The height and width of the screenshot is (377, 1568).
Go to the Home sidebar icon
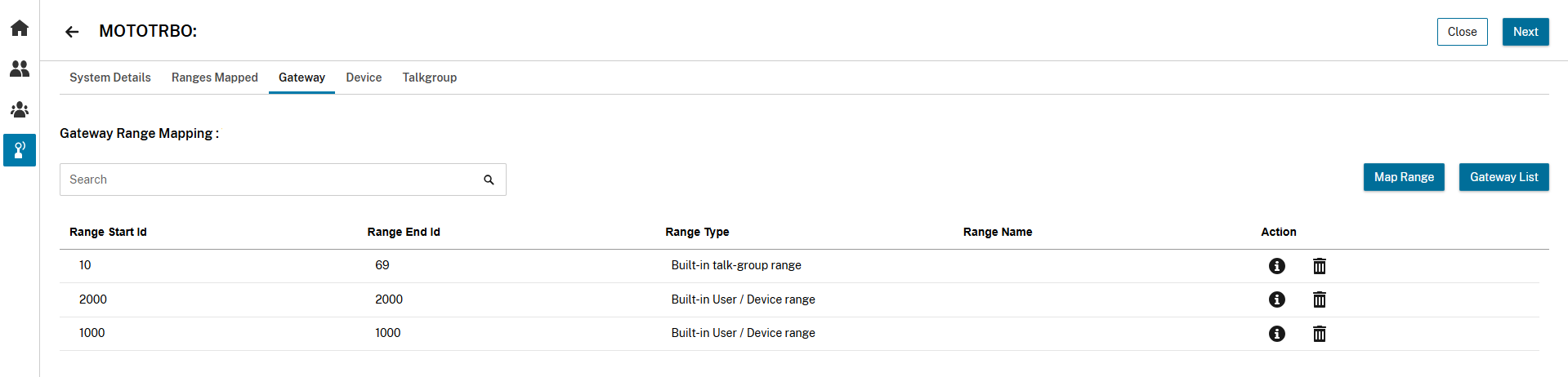[x=20, y=29]
